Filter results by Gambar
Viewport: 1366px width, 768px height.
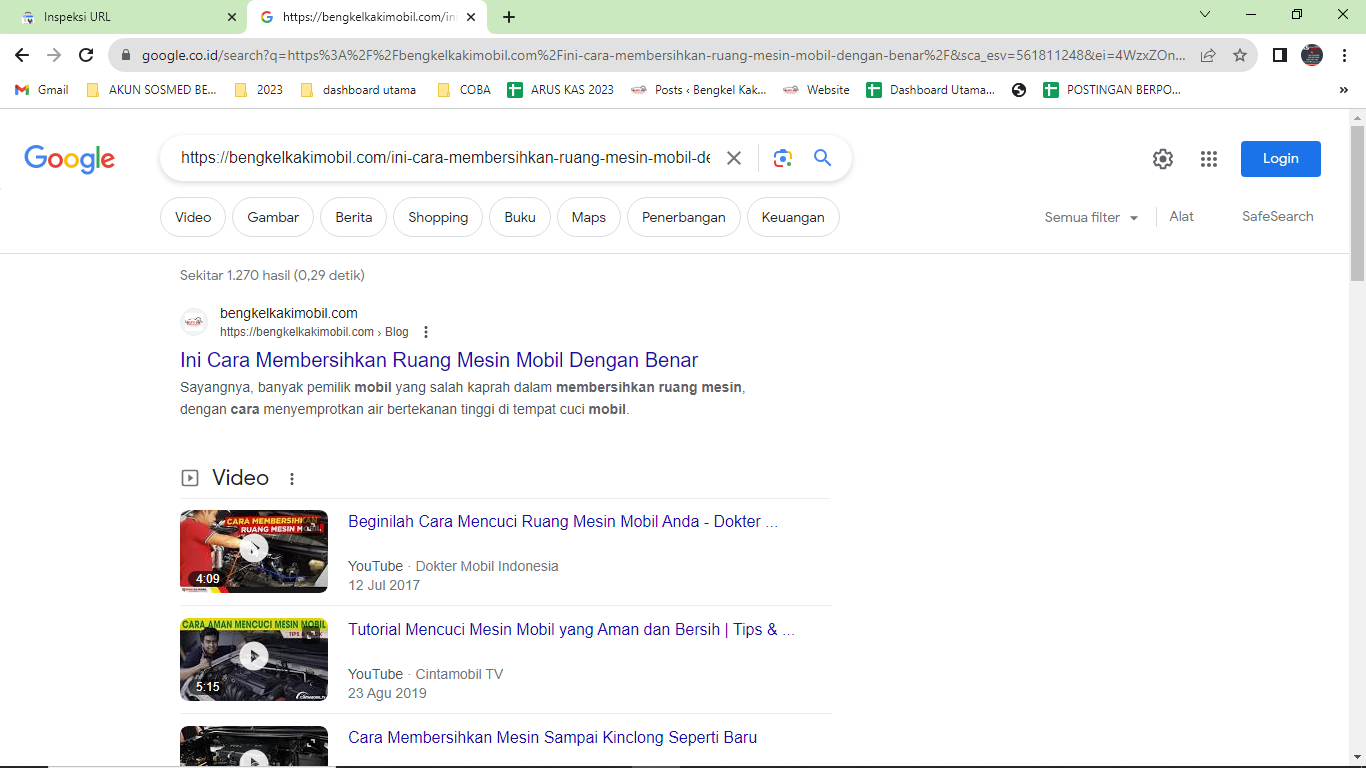pos(273,217)
